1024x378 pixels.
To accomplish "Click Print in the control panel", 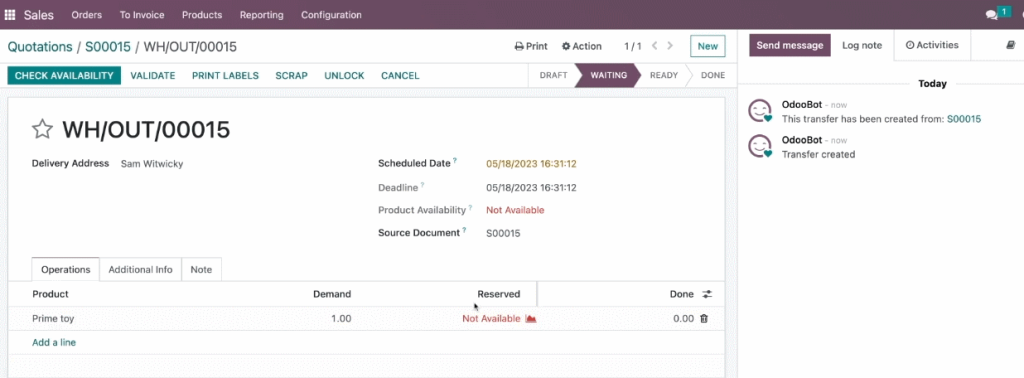I will [531, 46].
